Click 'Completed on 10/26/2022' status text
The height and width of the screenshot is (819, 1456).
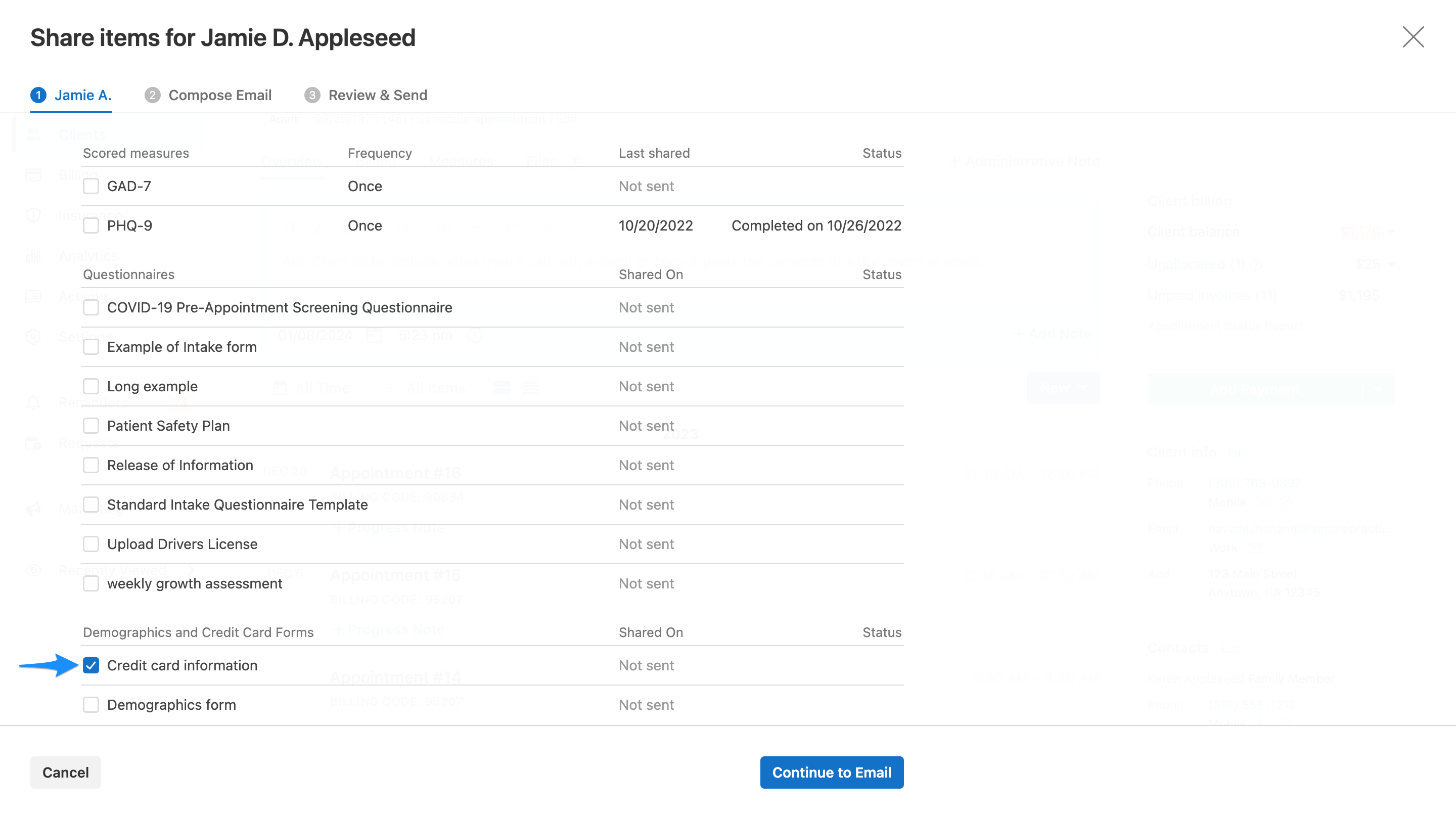coord(816,225)
